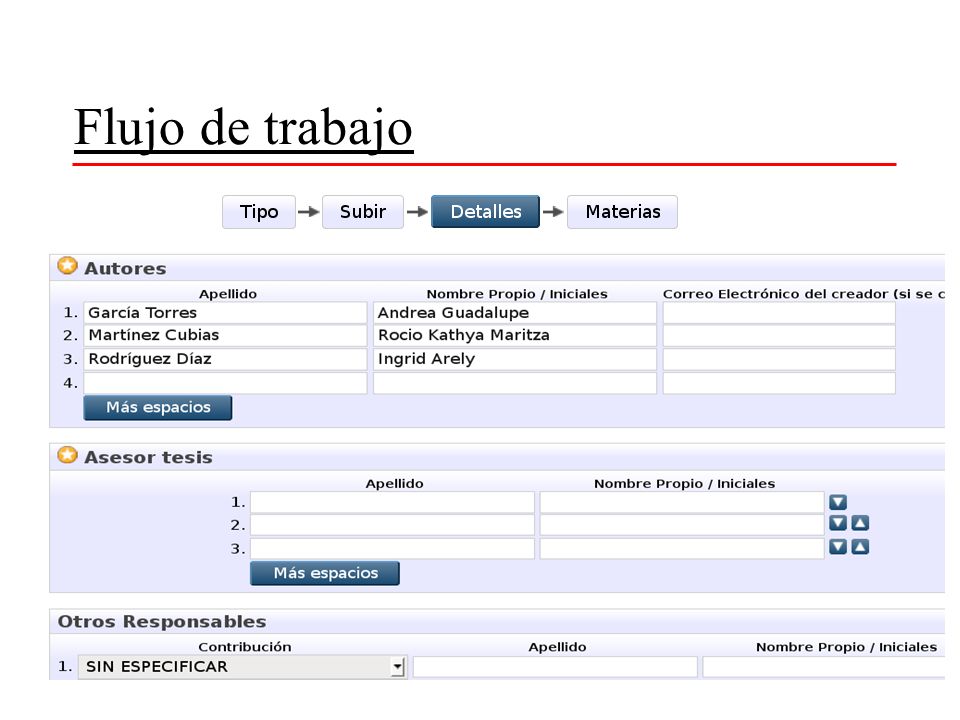Focus the empty author 4 Apellido field
This screenshot has height=720, width=960.
[x=225, y=383]
